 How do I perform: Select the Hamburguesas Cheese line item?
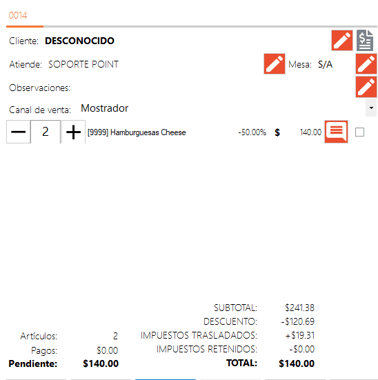point(137,133)
